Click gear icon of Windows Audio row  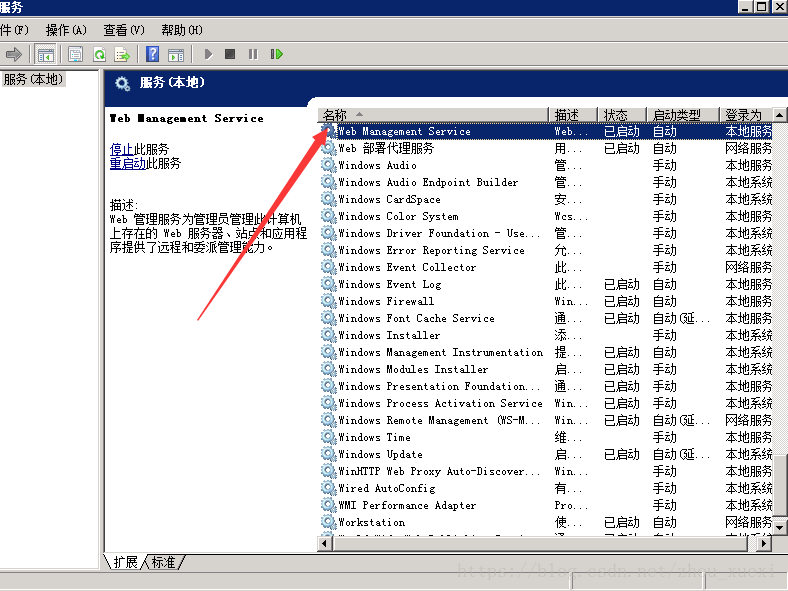click(329, 165)
